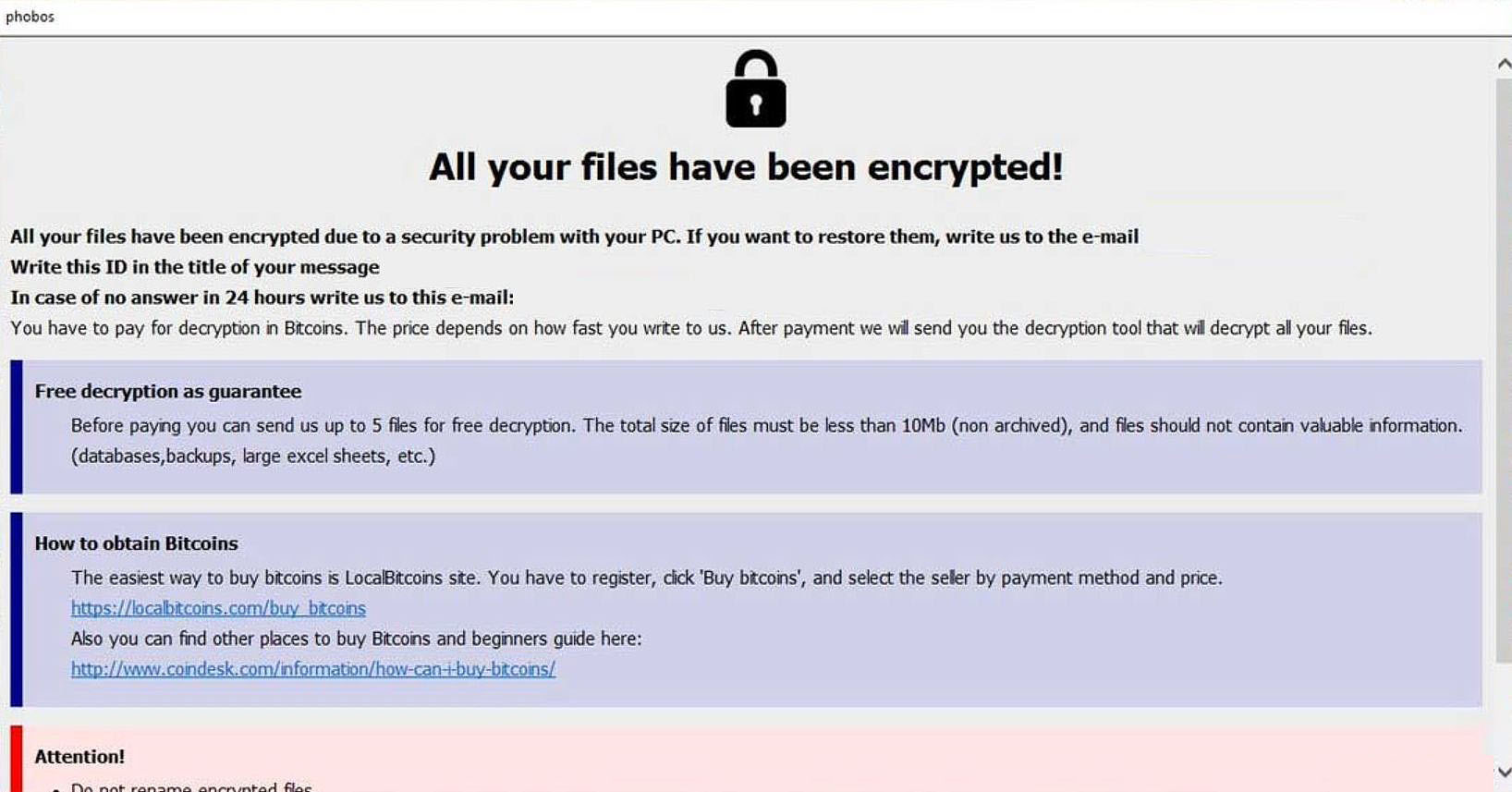Click the "Before paying you can send us" paragraph
The image size is (1512, 792).
point(766,441)
